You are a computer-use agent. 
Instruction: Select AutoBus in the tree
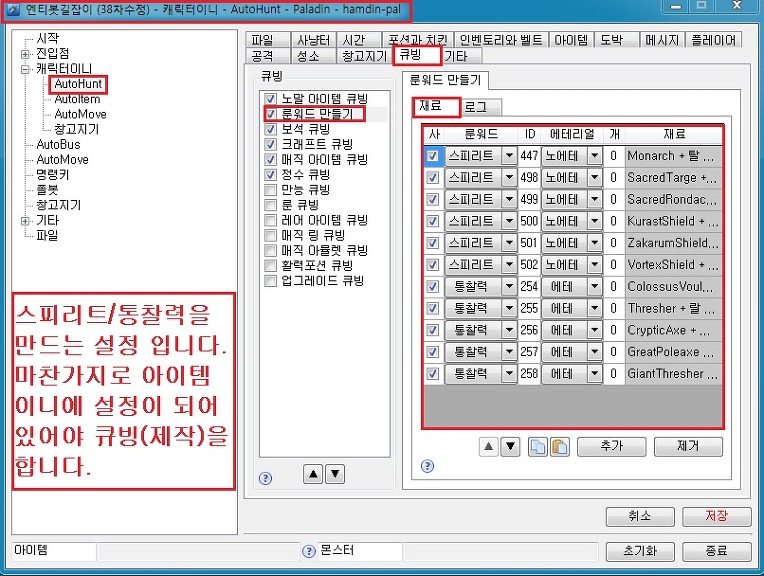(58, 145)
